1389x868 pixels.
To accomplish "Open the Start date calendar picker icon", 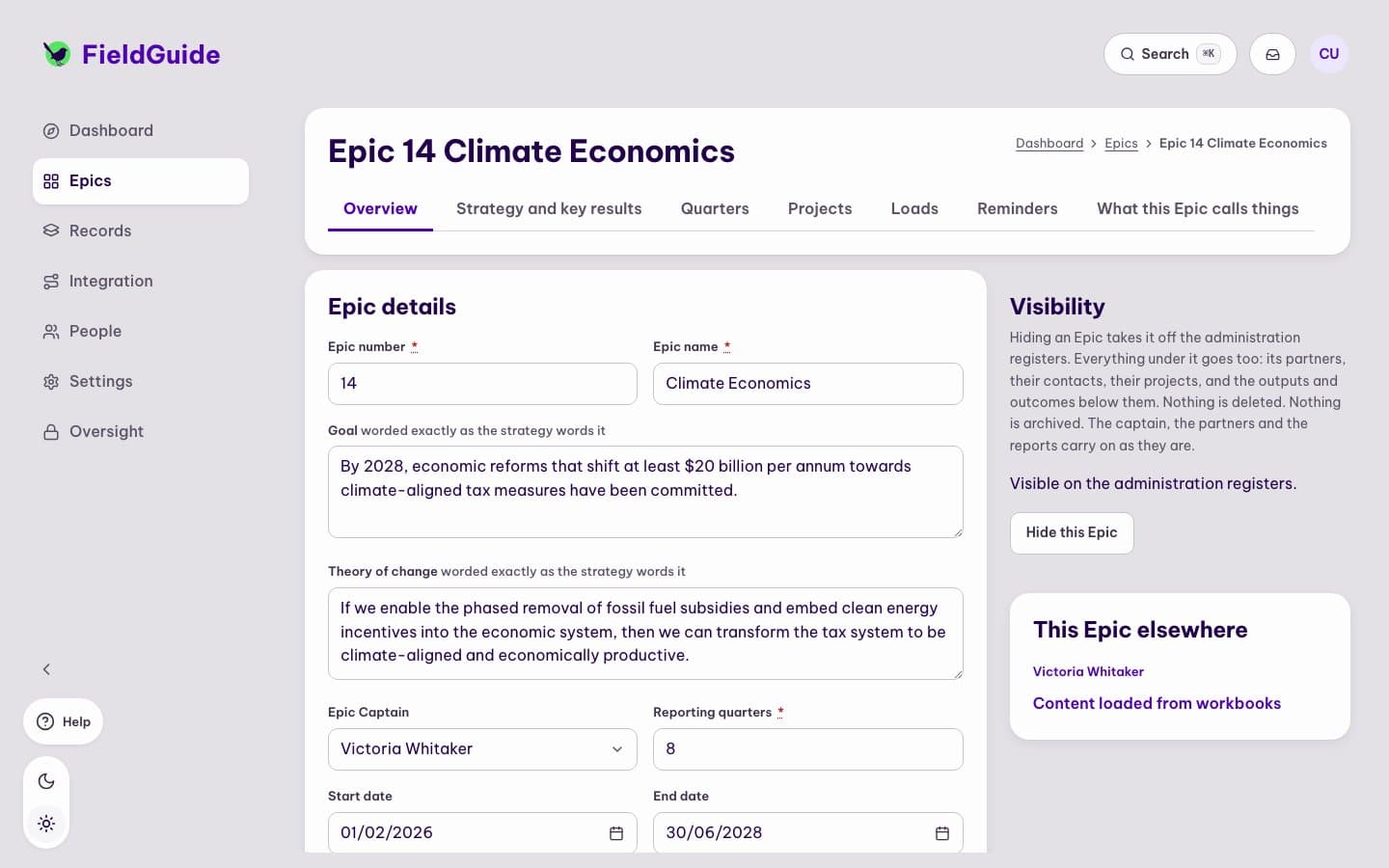I will (616, 833).
